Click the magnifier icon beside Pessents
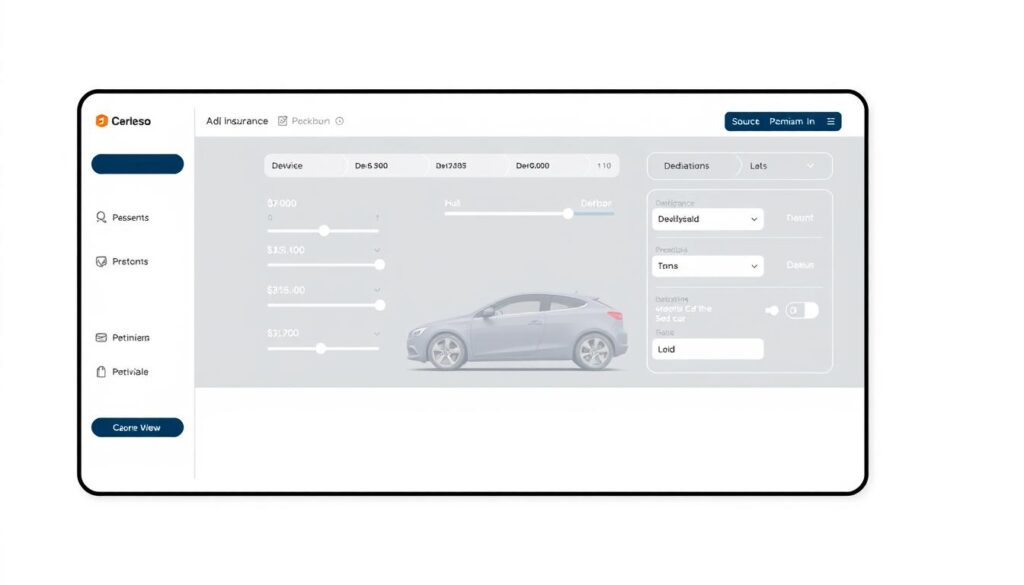The height and width of the screenshot is (585, 1024). click(x=101, y=217)
